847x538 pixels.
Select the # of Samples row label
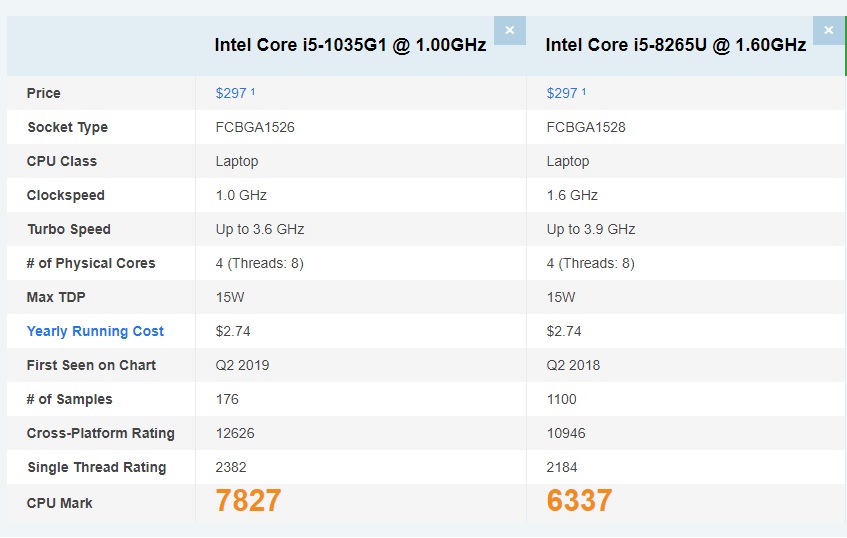70,399
